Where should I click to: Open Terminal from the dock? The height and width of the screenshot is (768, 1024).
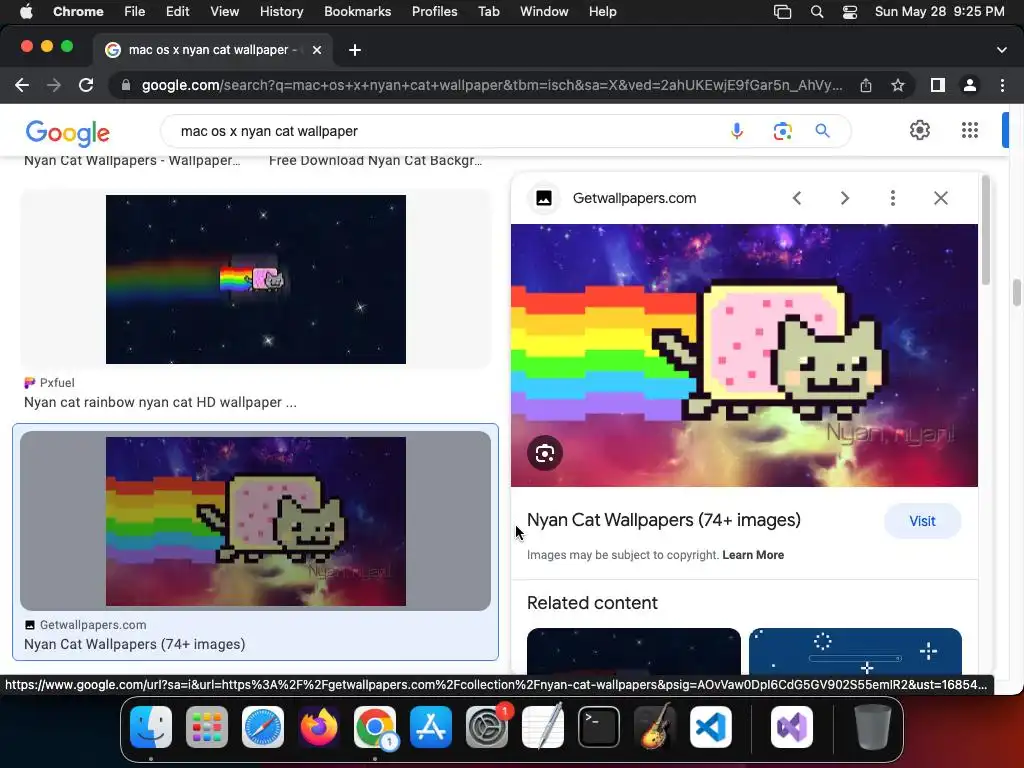point(599,727)
